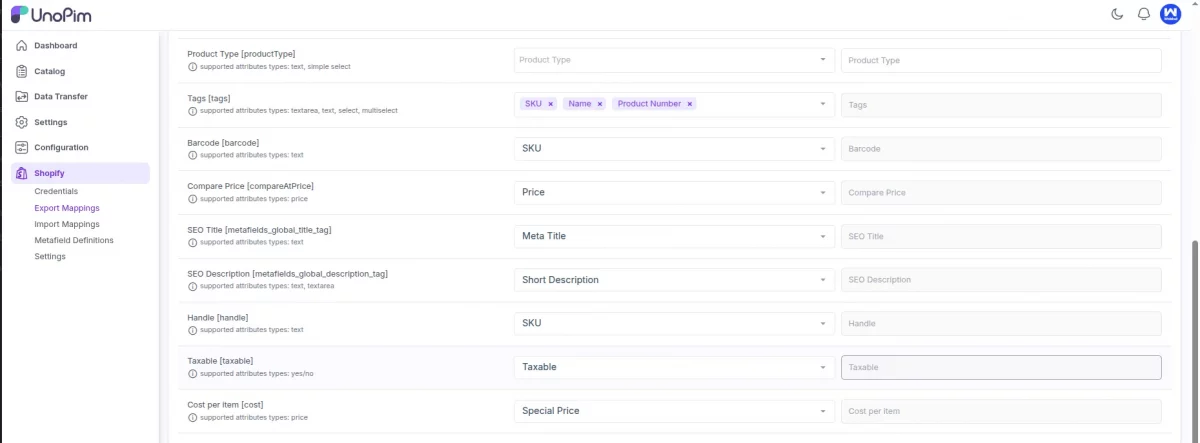Click info icon under SEO Description
Screen dimensions: 1200x443
[192, 286]
